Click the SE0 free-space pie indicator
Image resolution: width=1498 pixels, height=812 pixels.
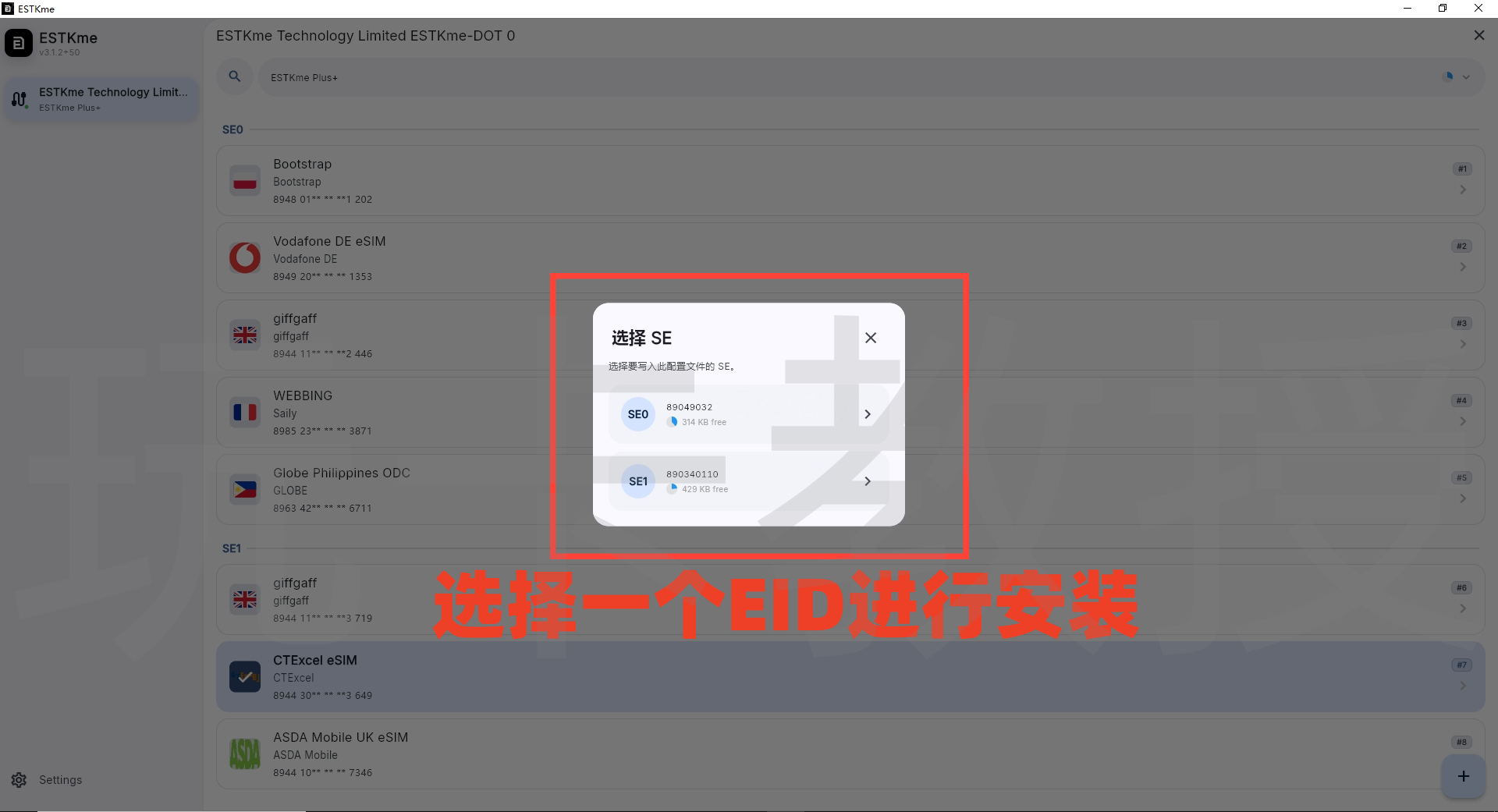tap(672, 422)
